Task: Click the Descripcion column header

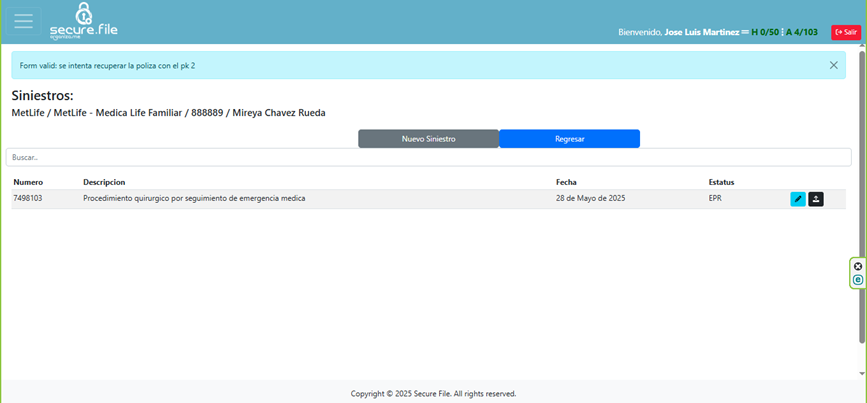Action: point(104,182)
